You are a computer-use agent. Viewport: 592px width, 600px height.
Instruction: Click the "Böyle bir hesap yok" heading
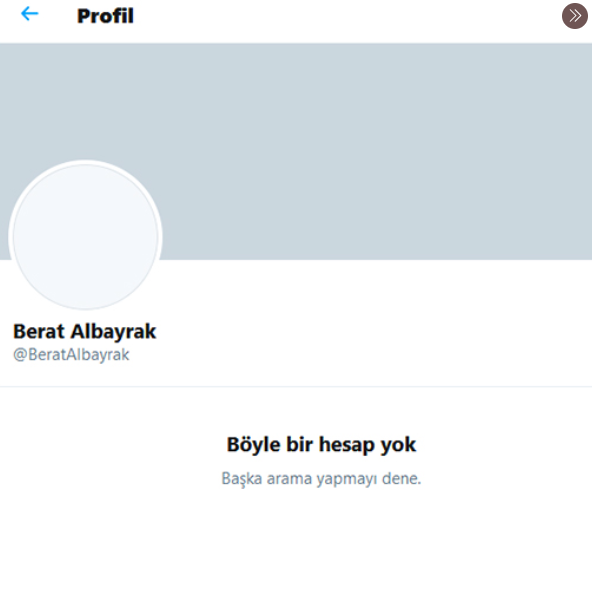pyautogui.click(x=321, y=445)
